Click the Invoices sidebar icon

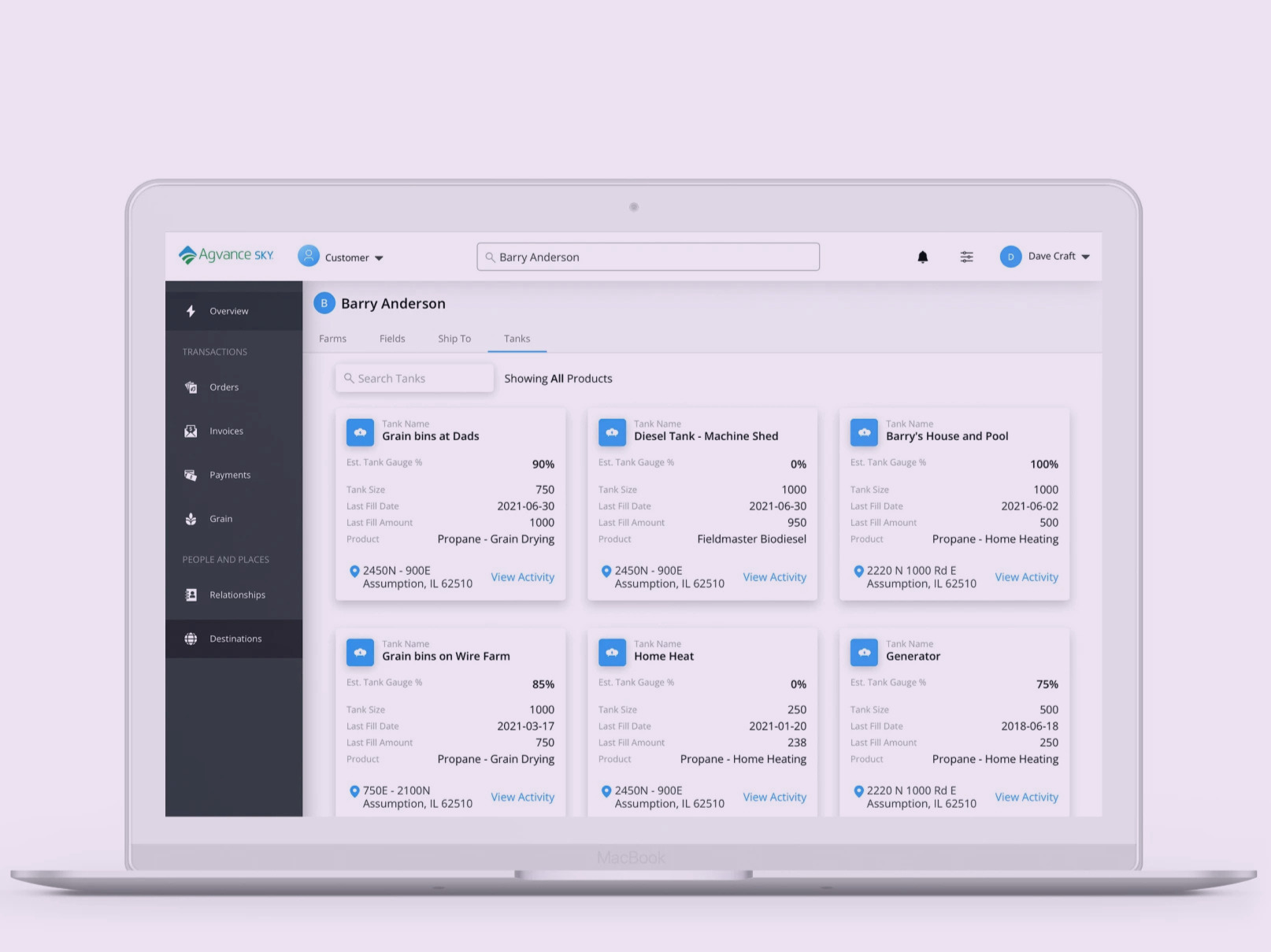point(191,432)
